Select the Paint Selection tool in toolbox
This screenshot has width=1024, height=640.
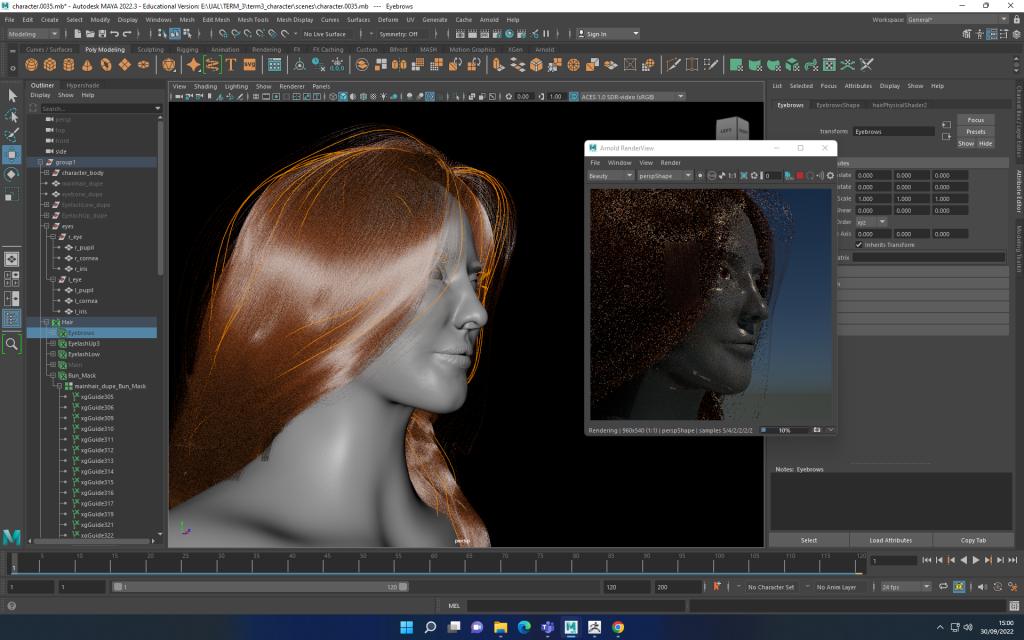[x=12, y=135]
